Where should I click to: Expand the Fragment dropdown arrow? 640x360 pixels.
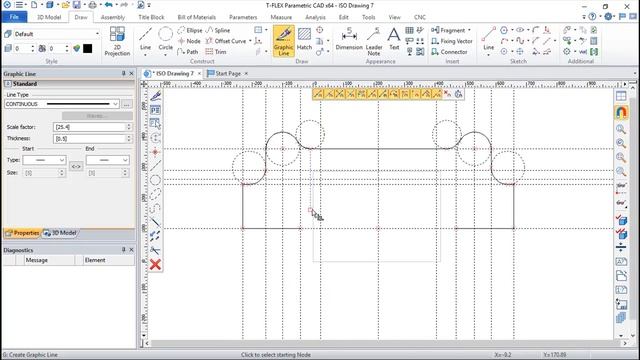[x=469, y=30]
